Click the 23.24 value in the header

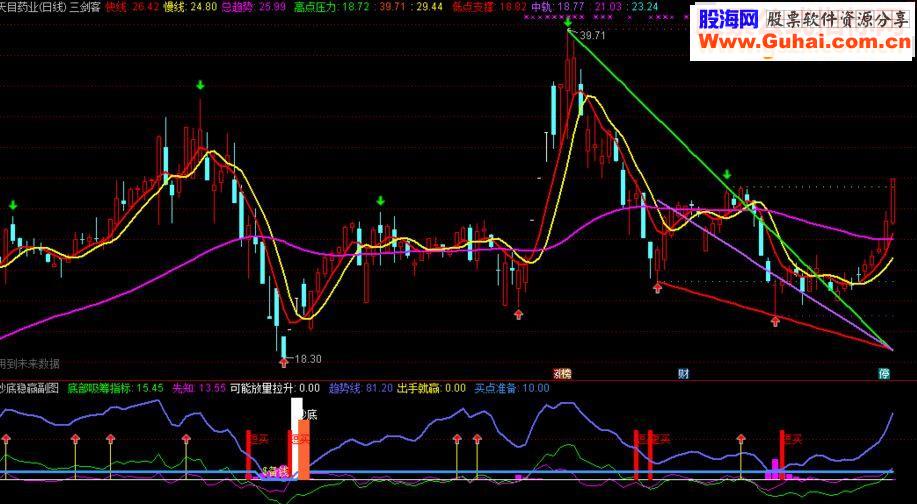pyautogui.click(x=645, y=6)
